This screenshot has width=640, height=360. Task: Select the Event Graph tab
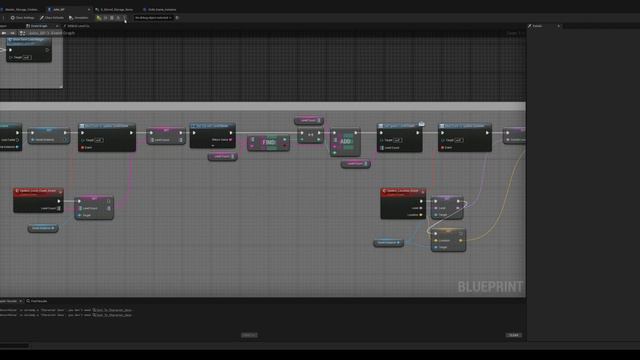point(38,26)
